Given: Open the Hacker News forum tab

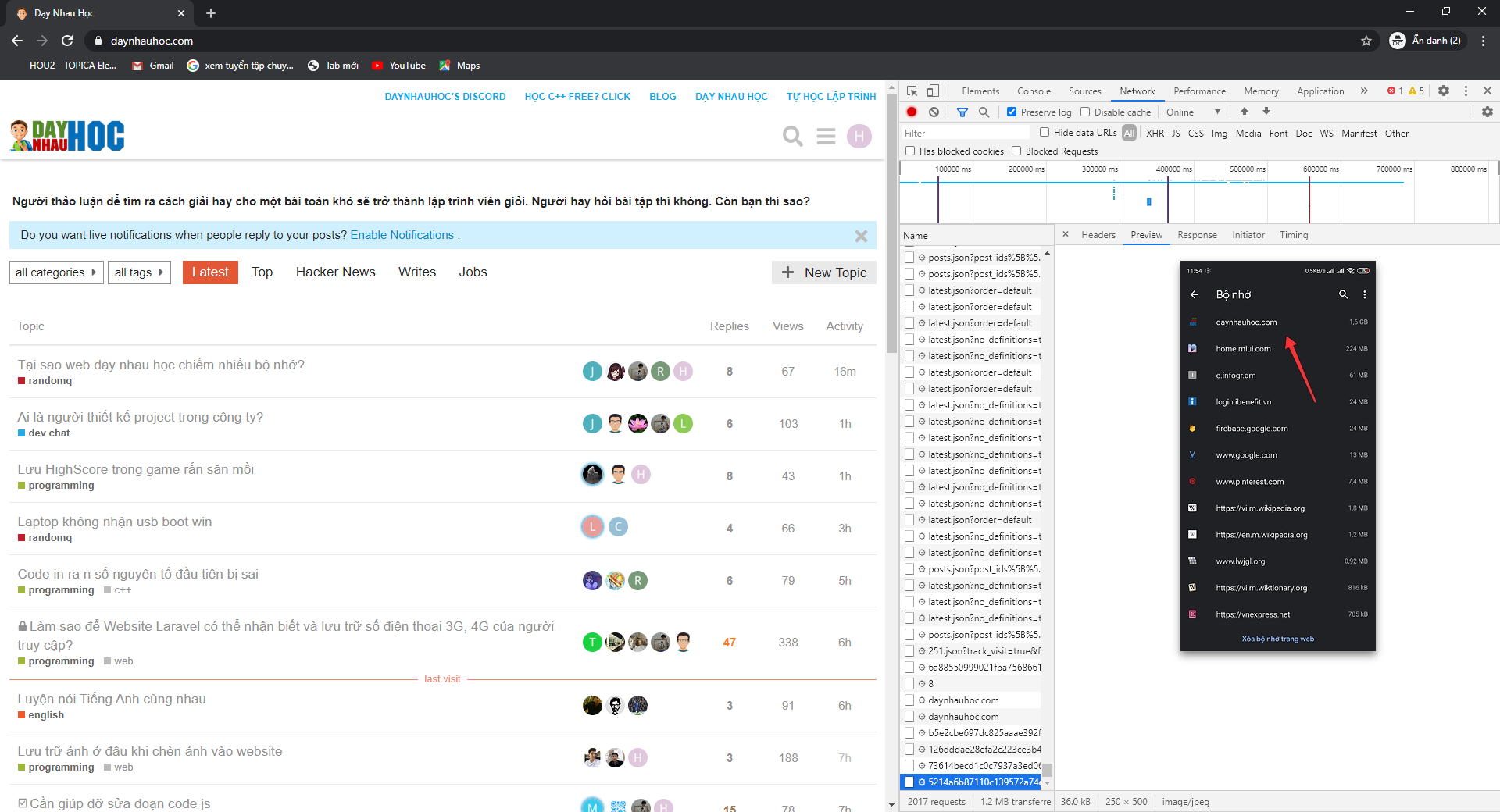Looking at the screenshot, I should (x=335, y=272).
